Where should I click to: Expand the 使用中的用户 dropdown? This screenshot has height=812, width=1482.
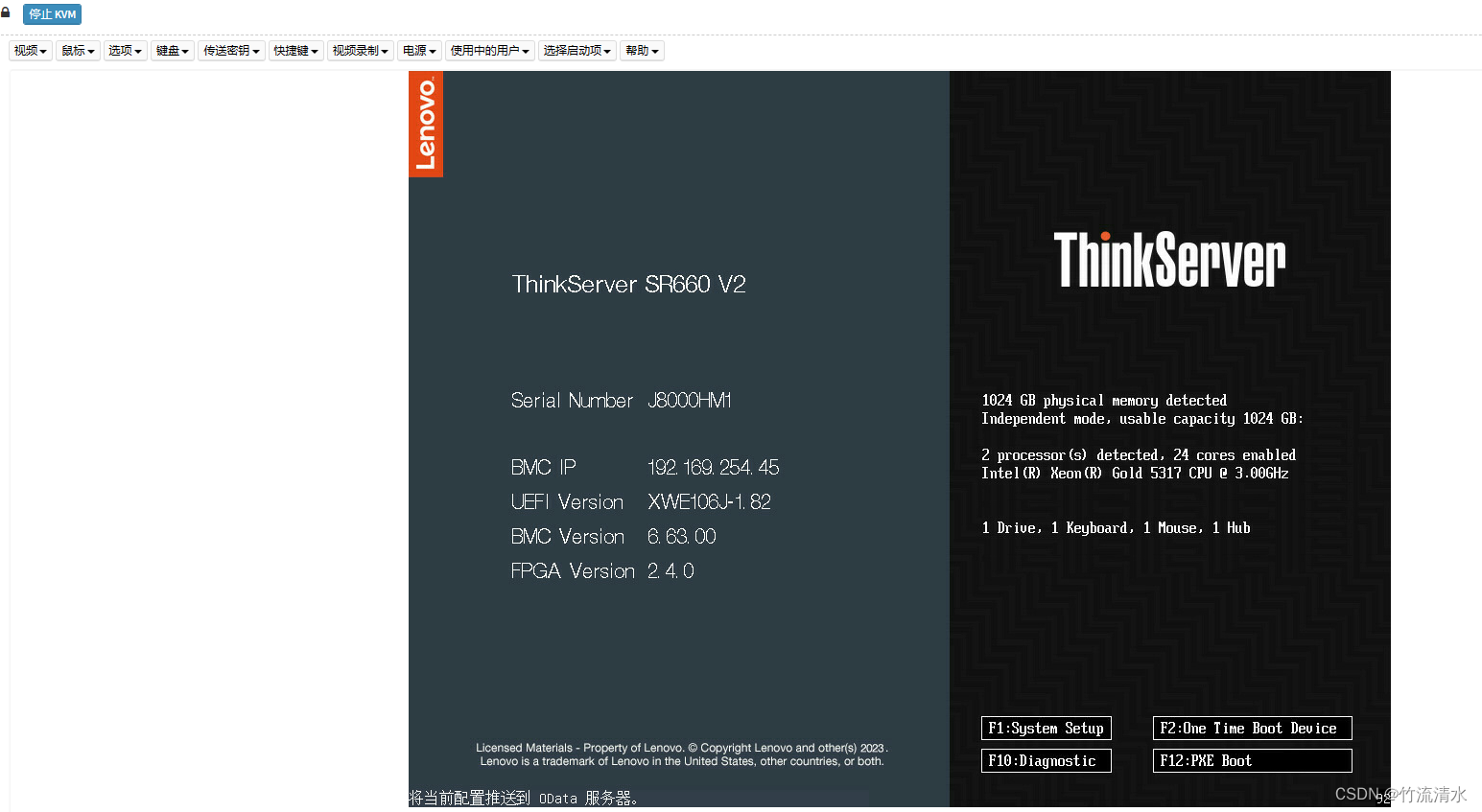pos(490,51)
